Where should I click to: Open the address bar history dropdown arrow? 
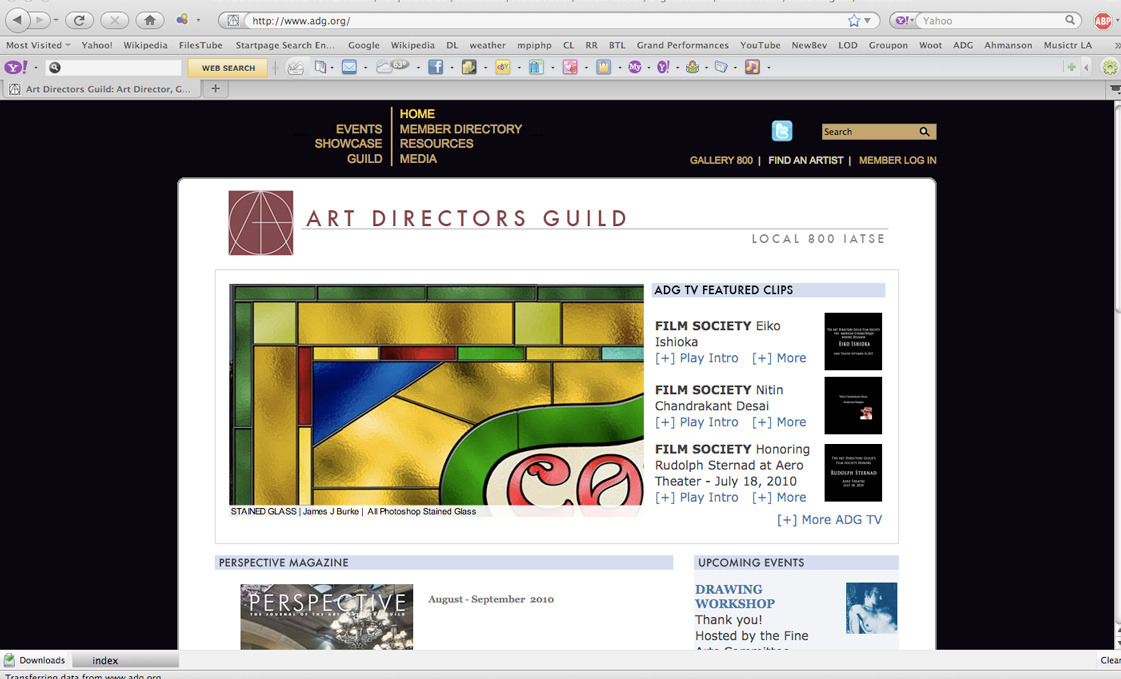868,21
